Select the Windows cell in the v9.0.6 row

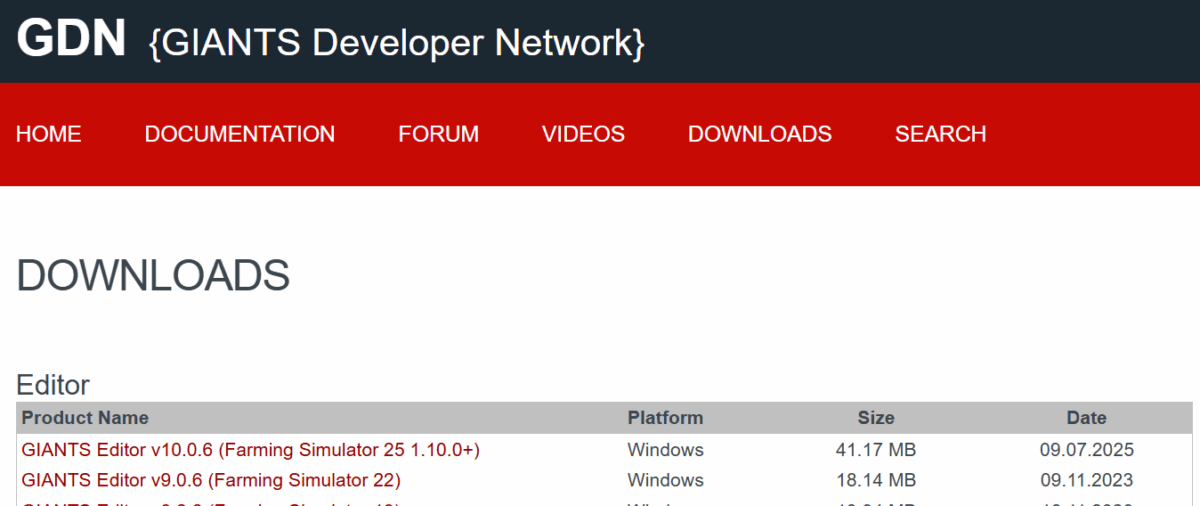(666, 480)
